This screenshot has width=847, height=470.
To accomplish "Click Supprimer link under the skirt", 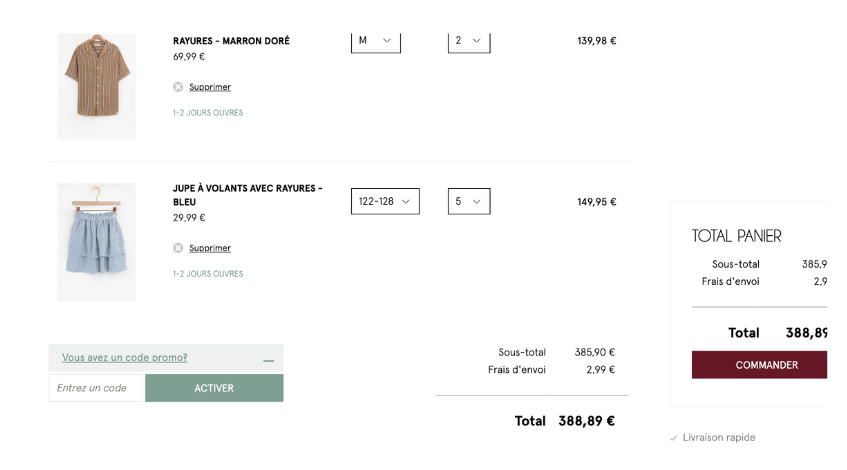I will click(x=210, y=248).
